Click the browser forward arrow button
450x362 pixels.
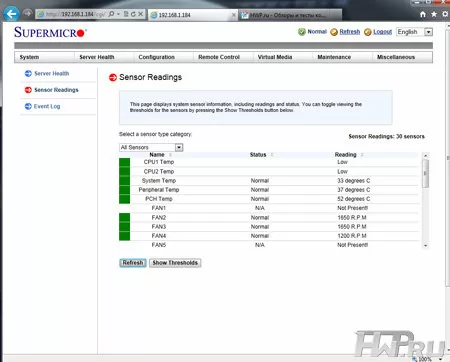28,13
